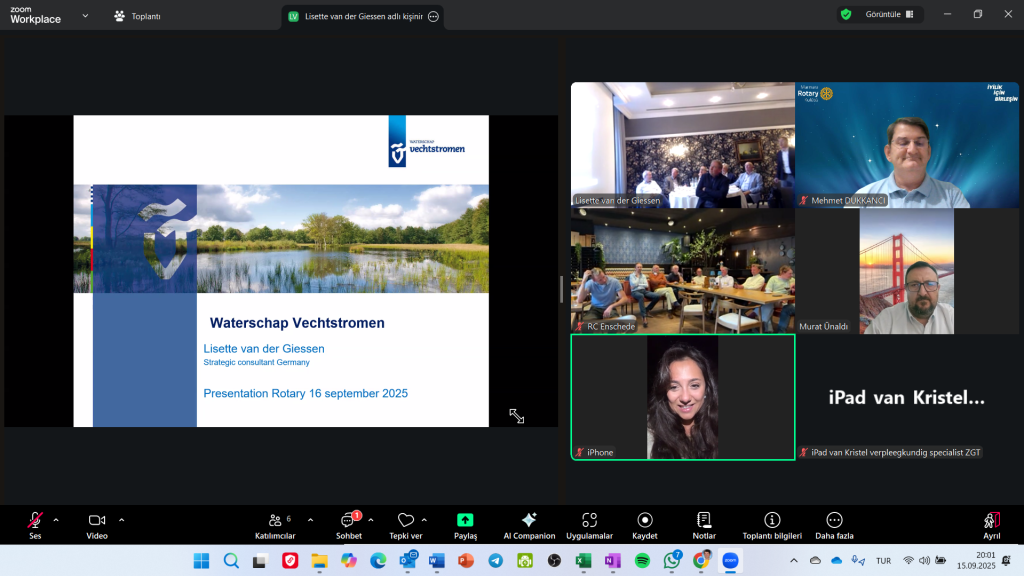Expand audio options arrow next to Ses
This screenshot has width=1024, height=576.
point(56,520)
